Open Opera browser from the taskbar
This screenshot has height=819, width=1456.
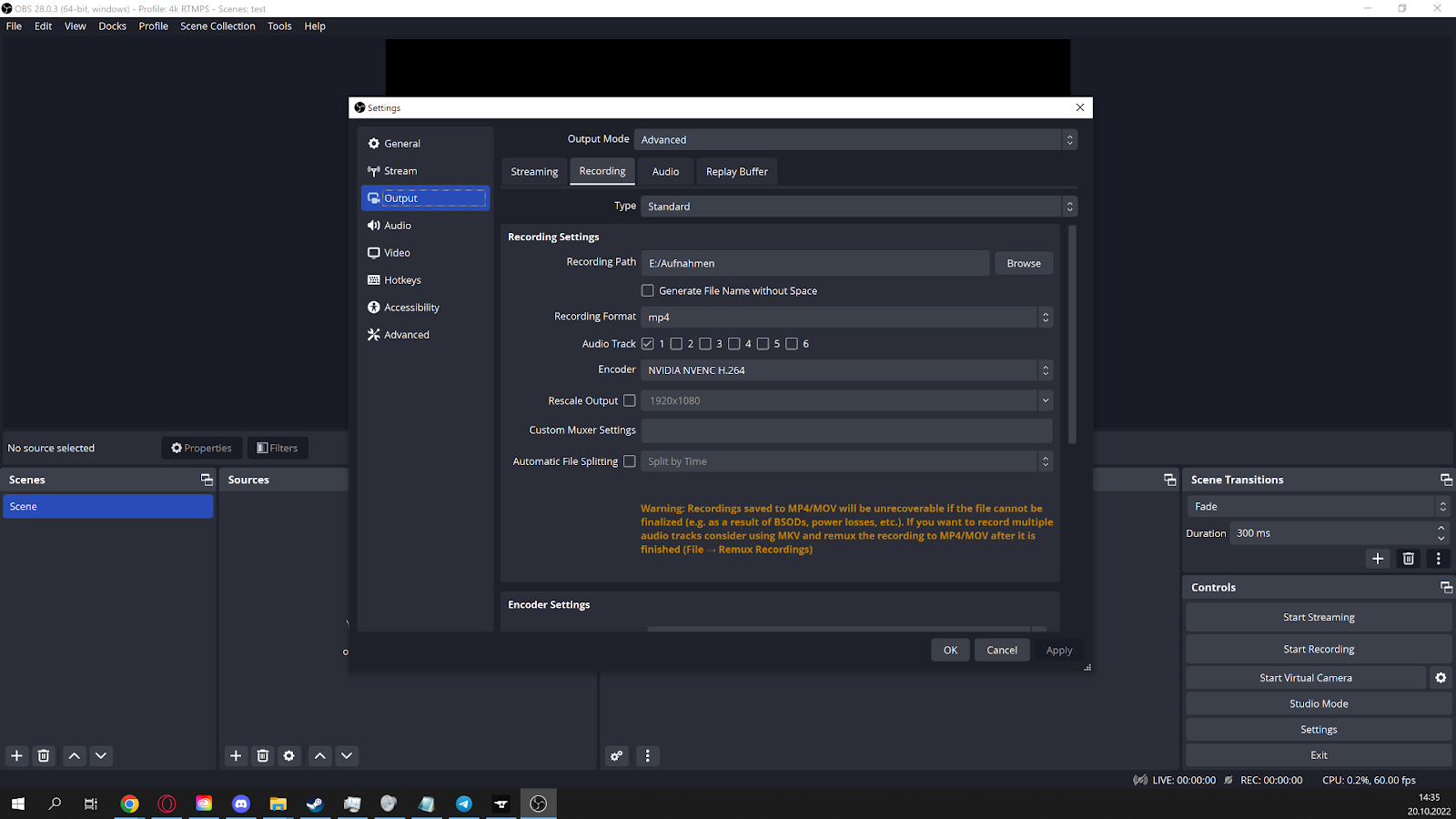167,804
